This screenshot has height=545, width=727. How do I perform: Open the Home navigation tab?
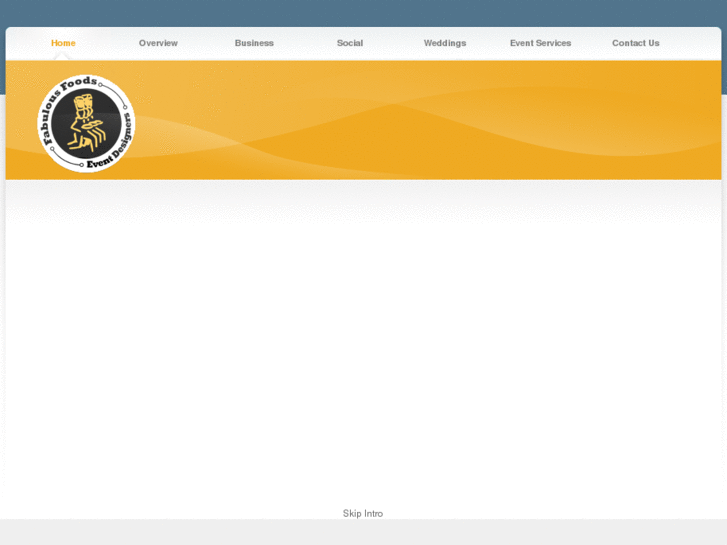[x=63, y=43]
